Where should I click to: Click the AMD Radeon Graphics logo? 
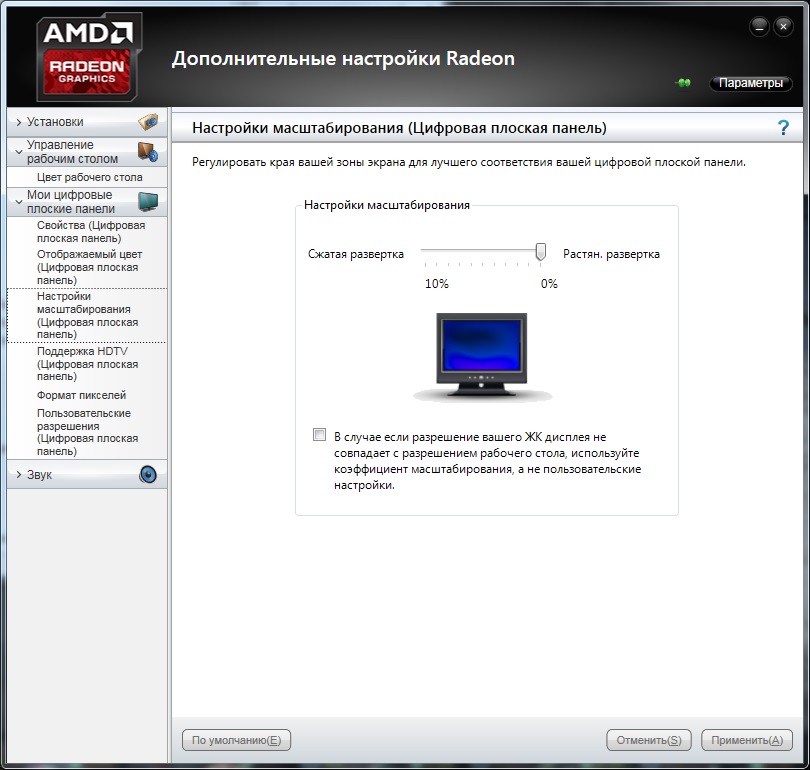pos(89,58)
